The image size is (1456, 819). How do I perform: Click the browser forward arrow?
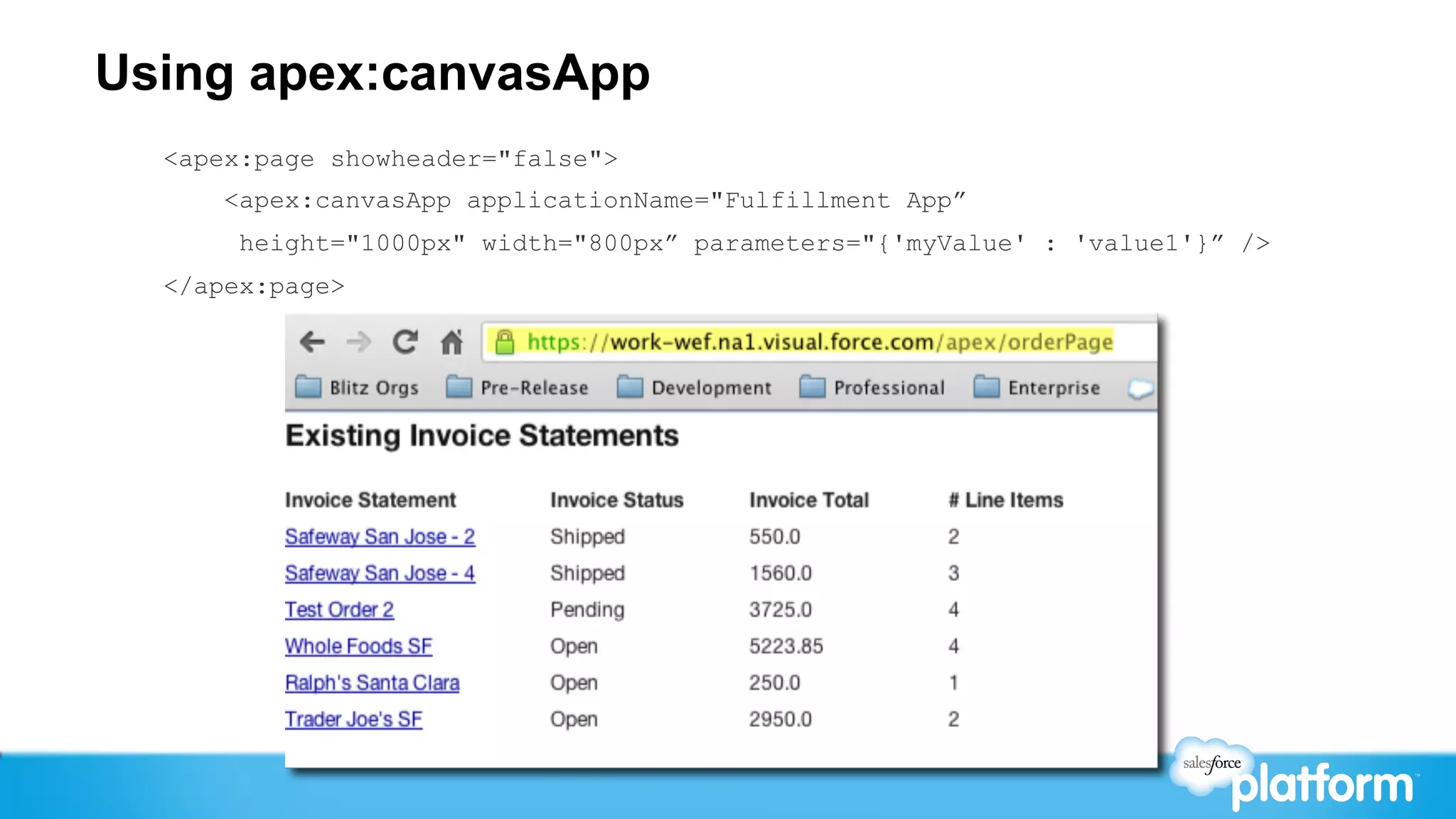pyautogui.click(x=358, y=342)
